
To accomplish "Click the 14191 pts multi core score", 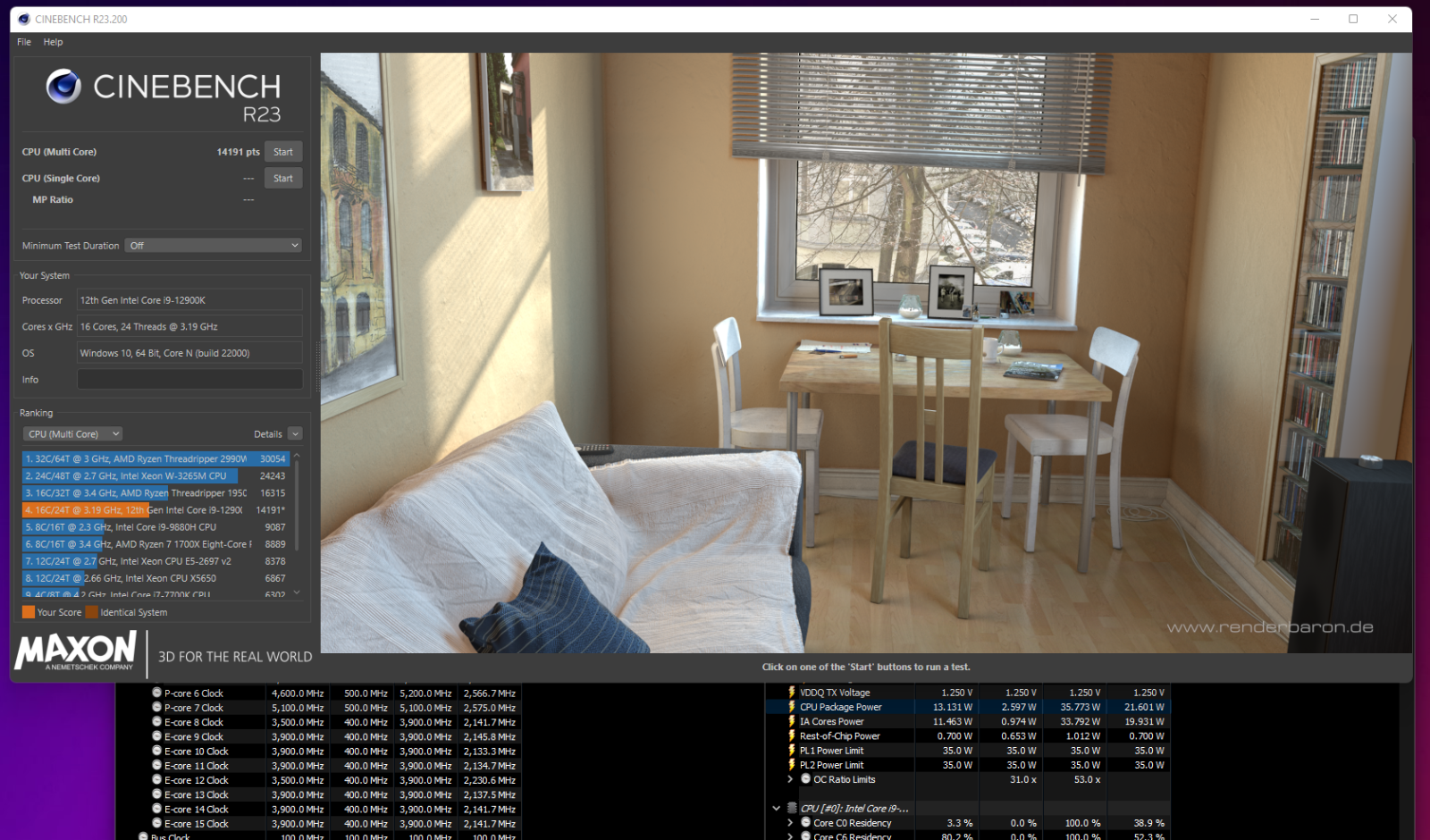I will point(238,152).
